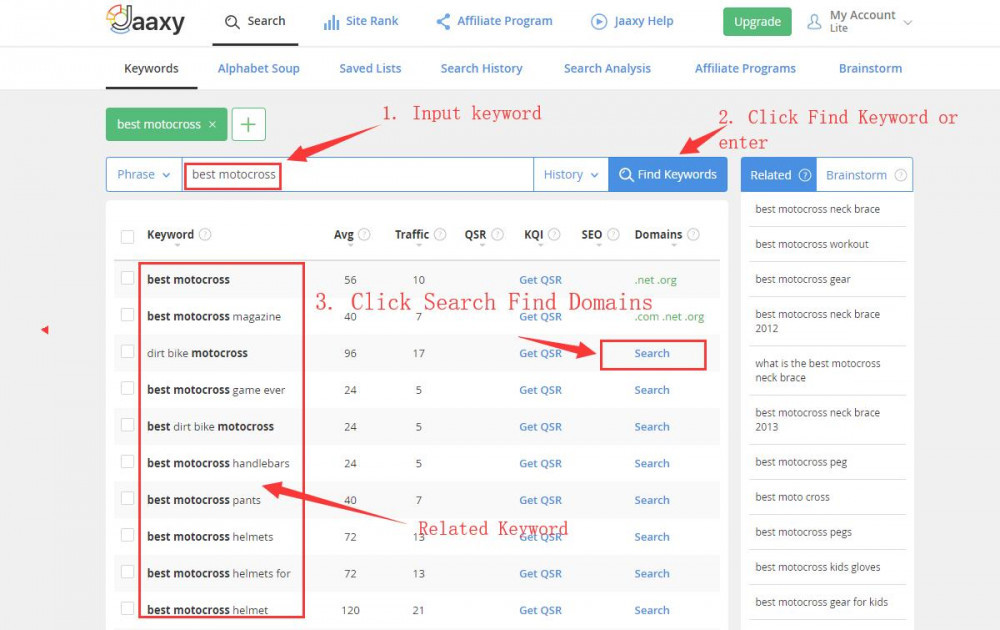Select related keyword best motocross gear
The image size is (1000, 630).
(x=803, y=279)
